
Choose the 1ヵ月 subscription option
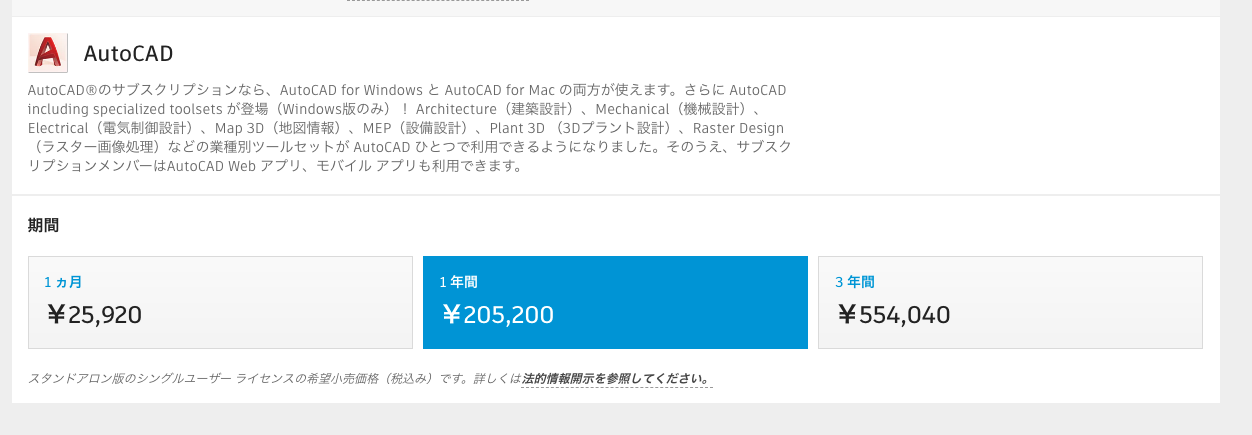(x=220, y=302)
